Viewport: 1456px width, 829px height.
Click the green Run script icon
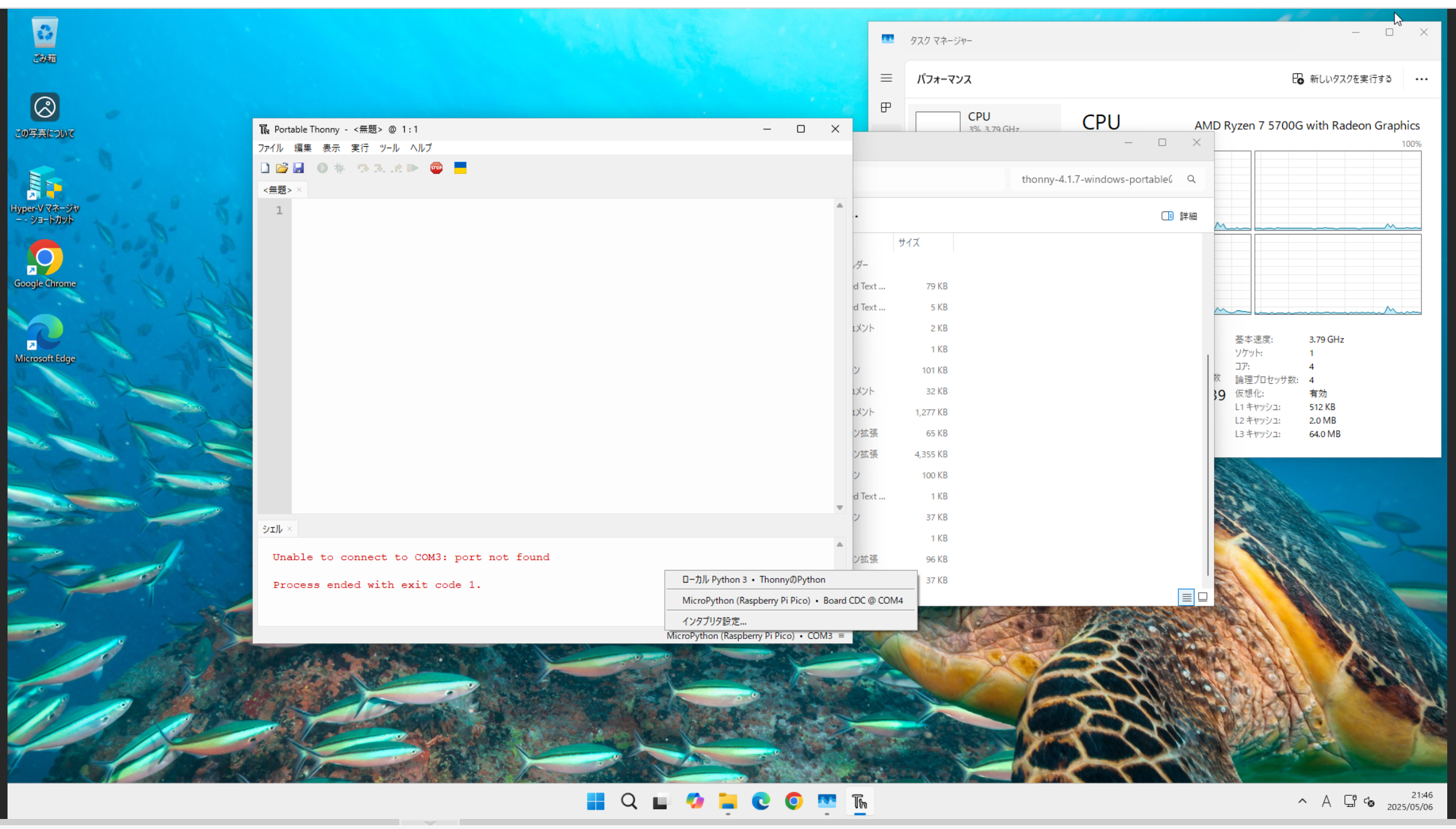(x=322, y=168)
